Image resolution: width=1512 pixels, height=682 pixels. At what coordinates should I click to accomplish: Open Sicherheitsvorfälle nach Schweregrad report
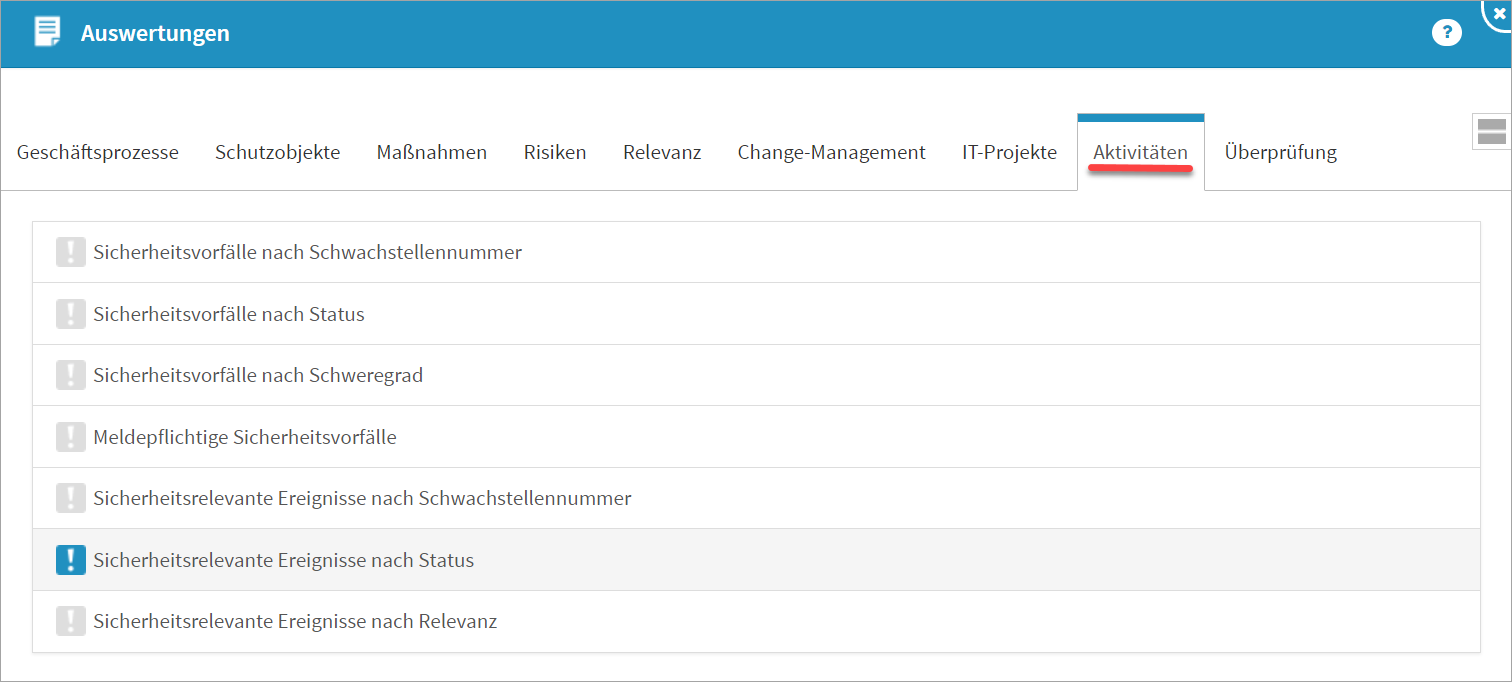pos(258,376)
